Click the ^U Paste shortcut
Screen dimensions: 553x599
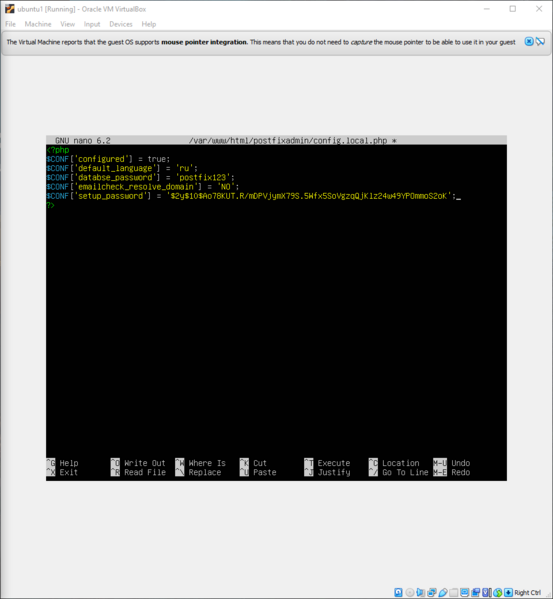(x=258, y=472)
